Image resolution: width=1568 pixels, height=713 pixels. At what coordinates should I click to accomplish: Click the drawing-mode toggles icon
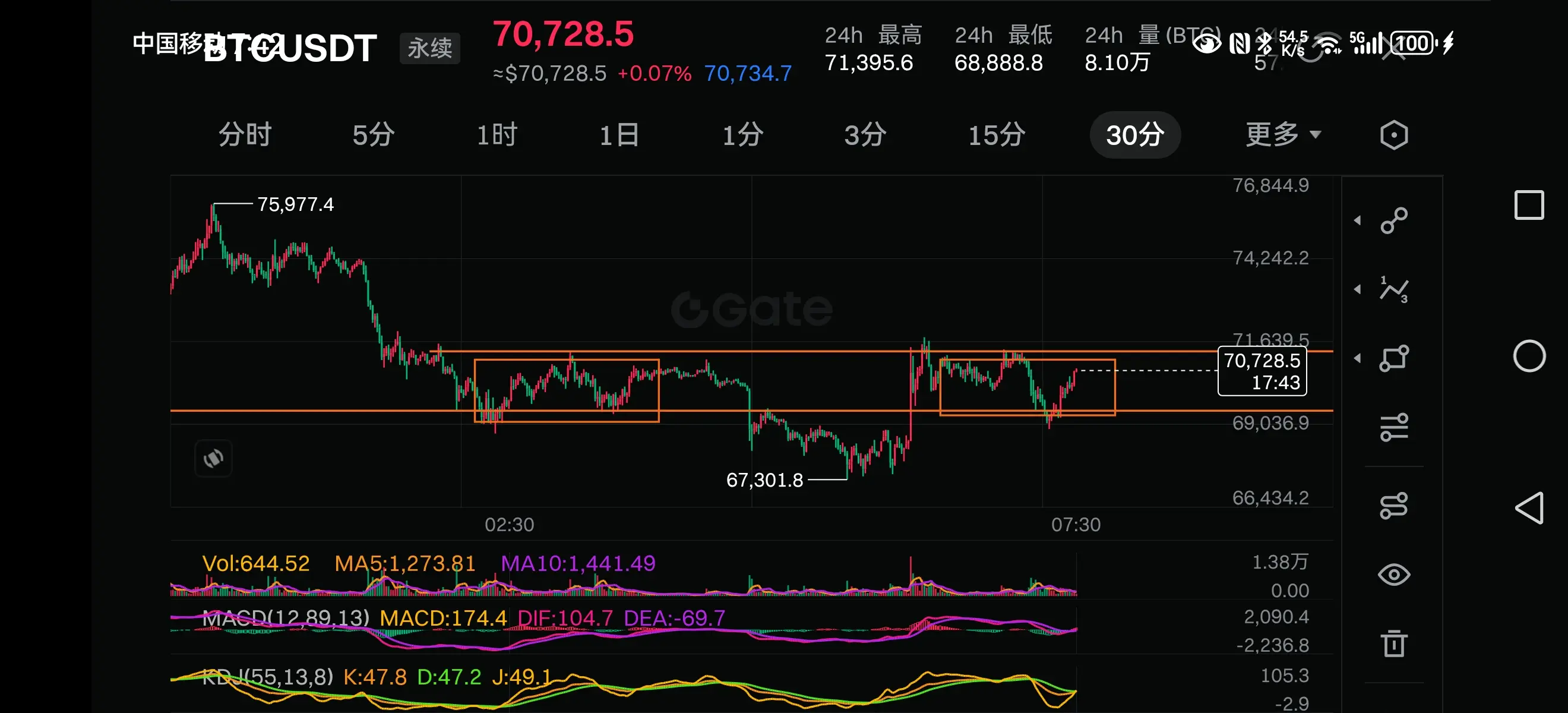coord(1393,506)
